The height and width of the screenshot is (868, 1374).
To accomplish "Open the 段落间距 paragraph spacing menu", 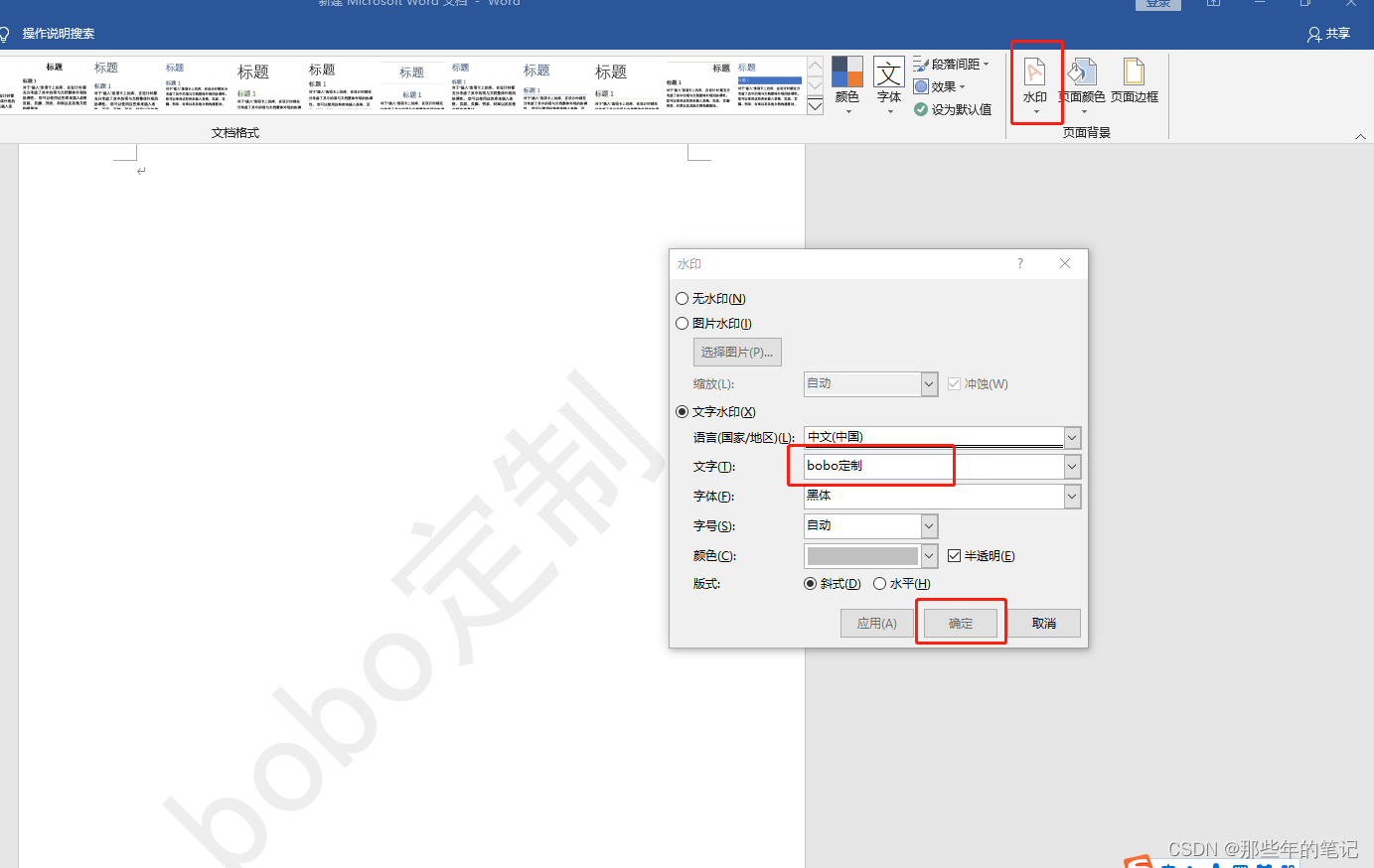I will pos(952,64).
